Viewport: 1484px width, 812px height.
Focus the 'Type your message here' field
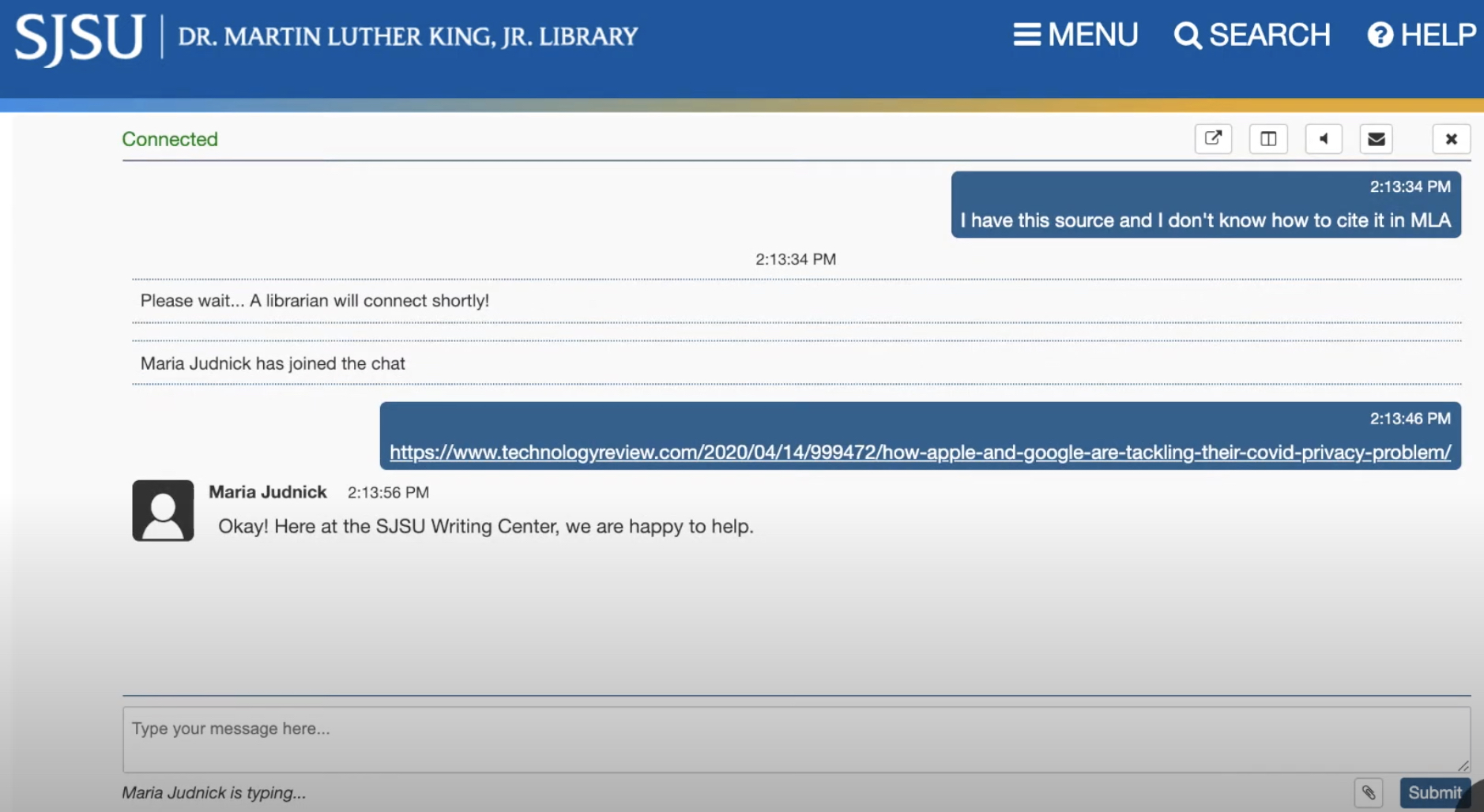[790, 739]
